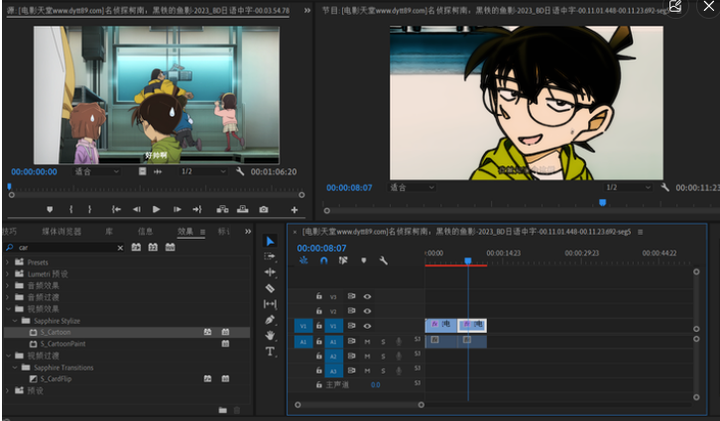Toggle nest sequence insert mode
Screen dimensions: 720x421
pos(304,261)
